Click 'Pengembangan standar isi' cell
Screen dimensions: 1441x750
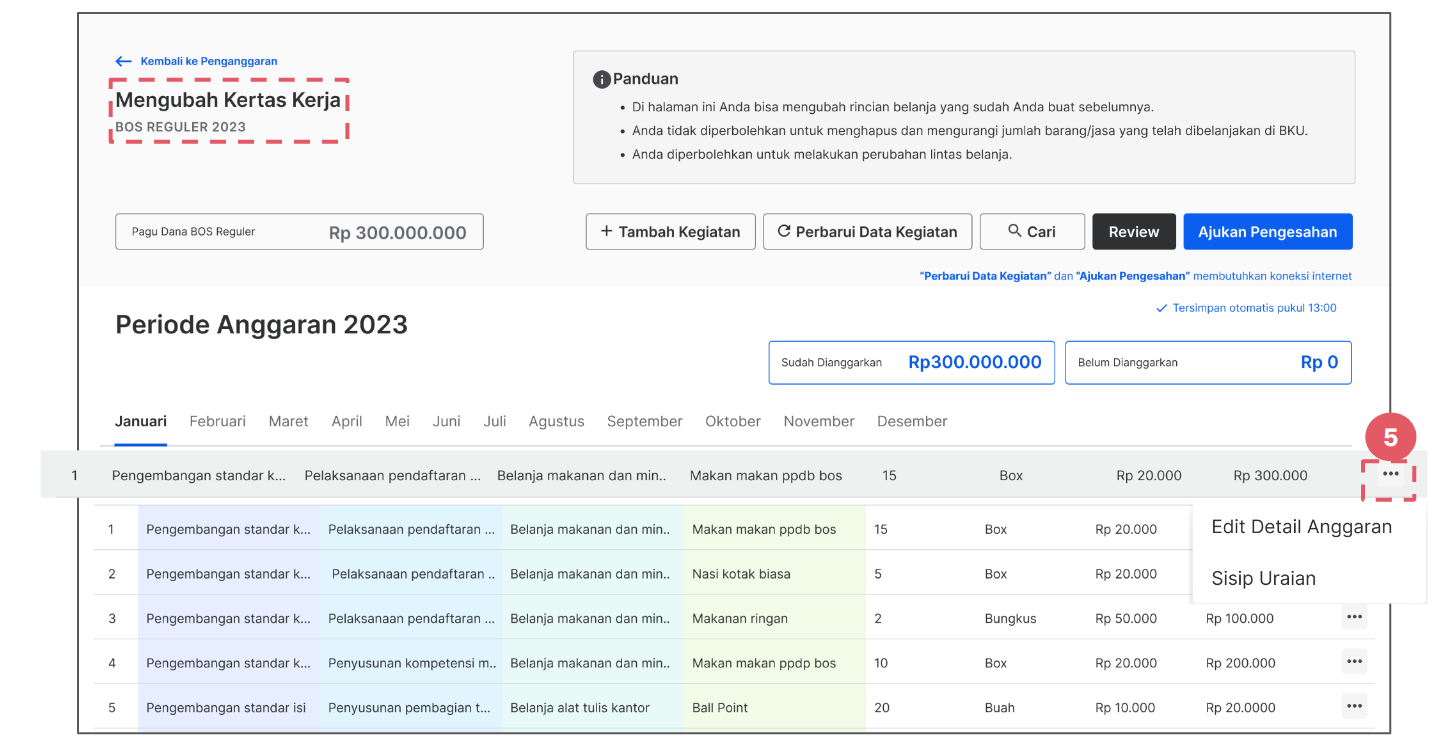point(229,707)
